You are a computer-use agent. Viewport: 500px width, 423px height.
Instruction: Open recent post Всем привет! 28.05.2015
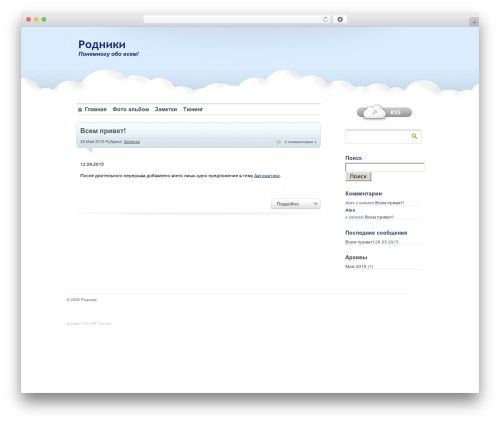372,242
